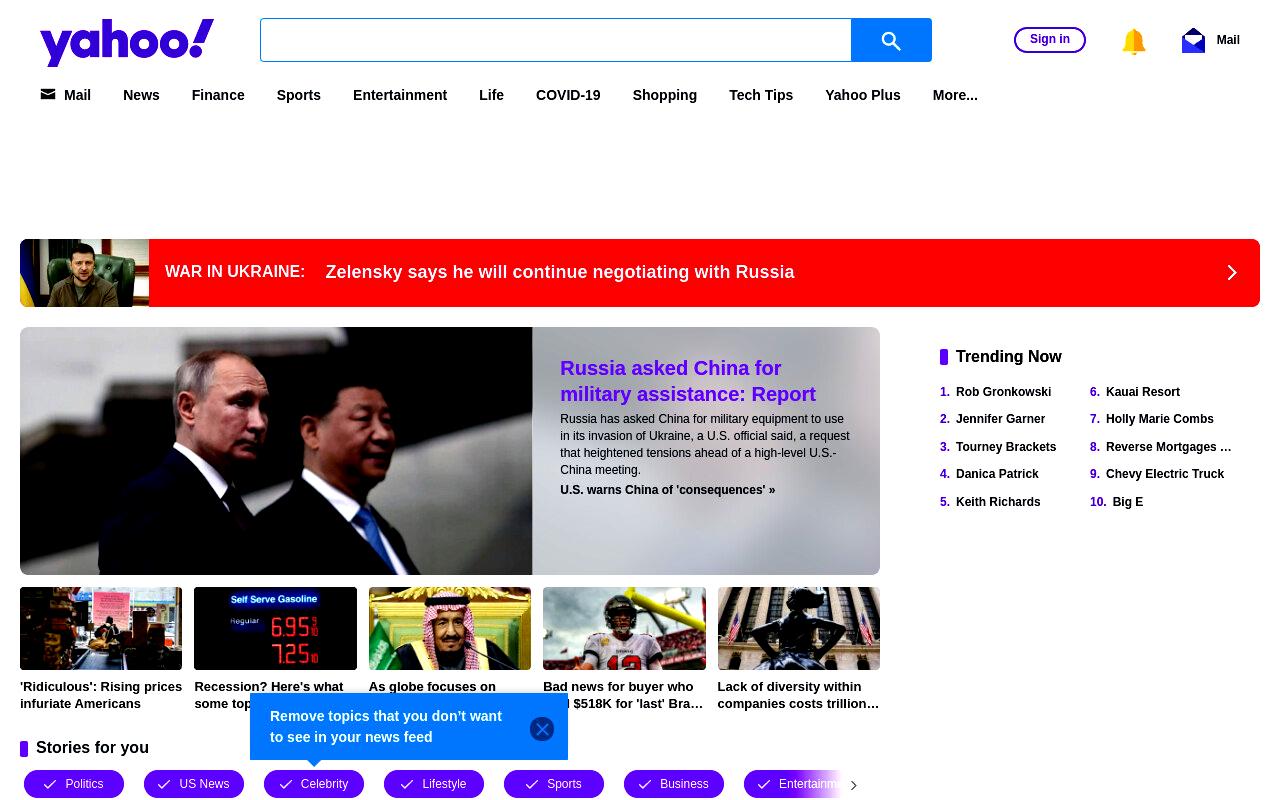Open Russia asked China headline link
The image size is (1280, 800).
point(688,381)
